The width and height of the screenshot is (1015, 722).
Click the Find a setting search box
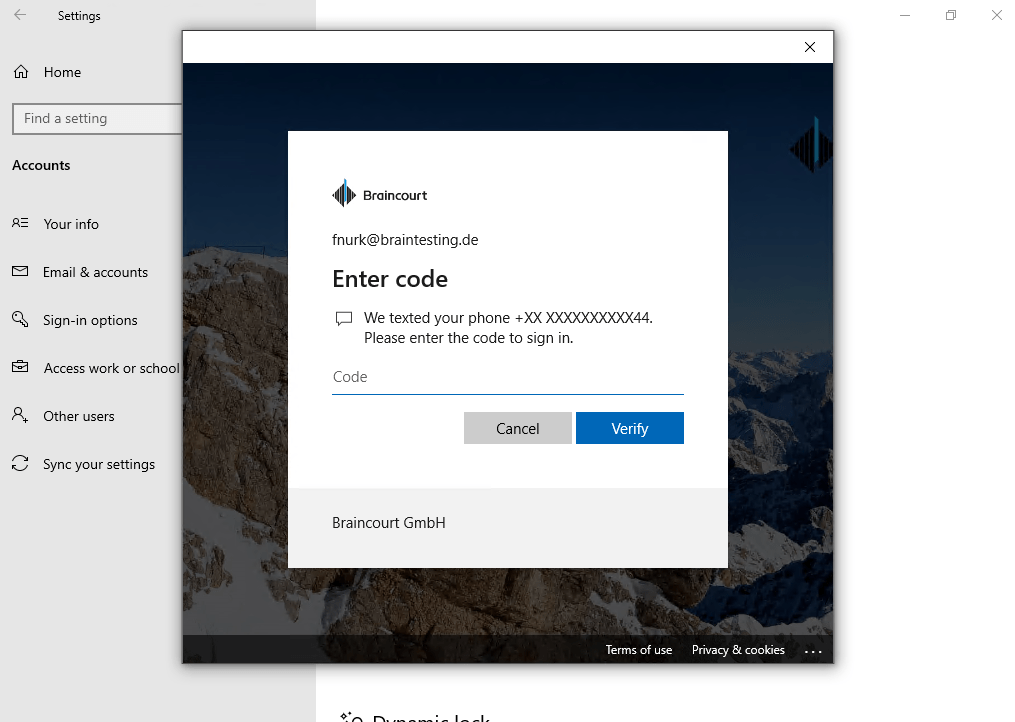pyautogui.click(x=97, y=118)
